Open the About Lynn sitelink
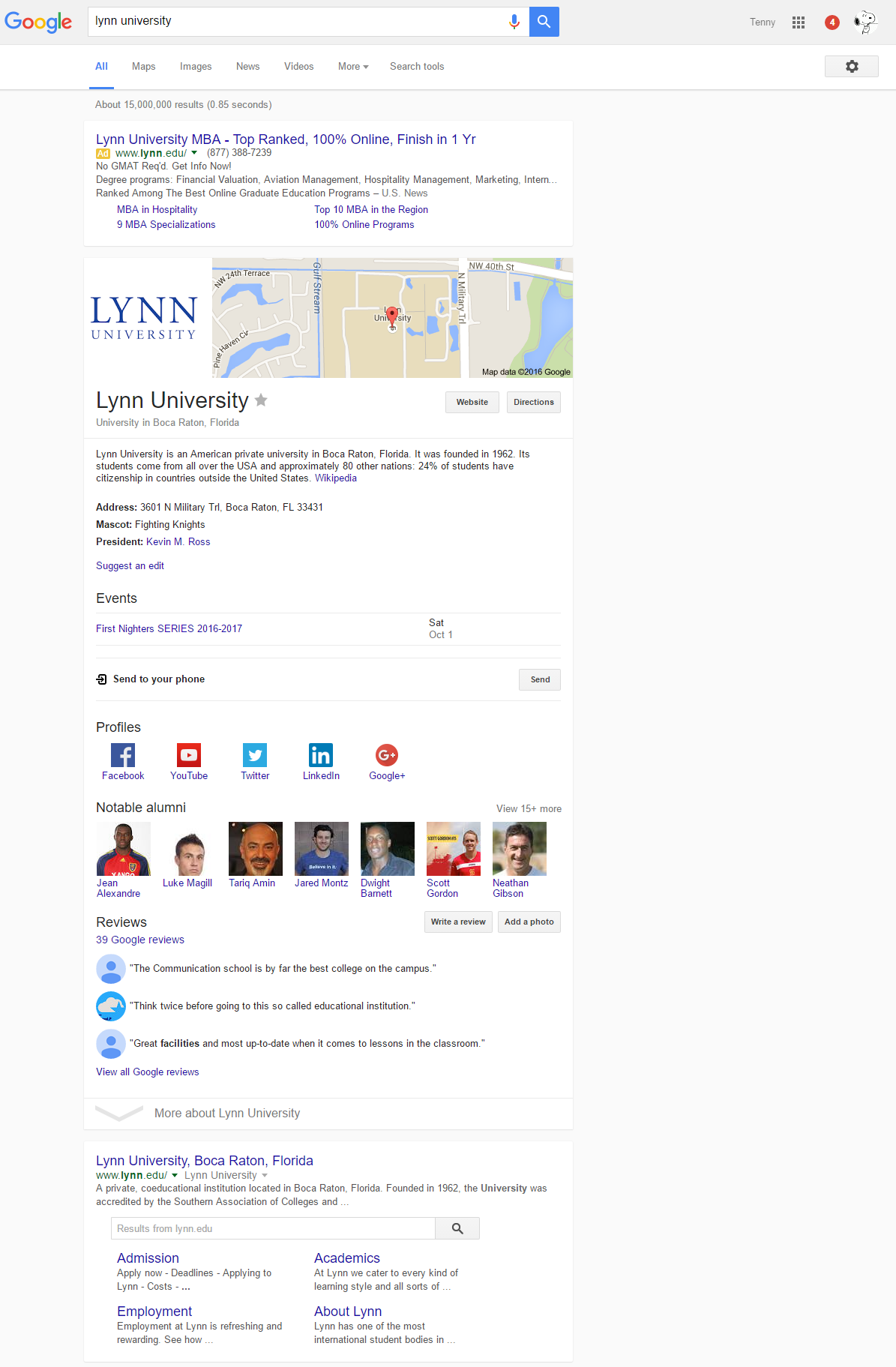Image resolution: width=896 pixels, height=1367 pixels. [348, 1312]
